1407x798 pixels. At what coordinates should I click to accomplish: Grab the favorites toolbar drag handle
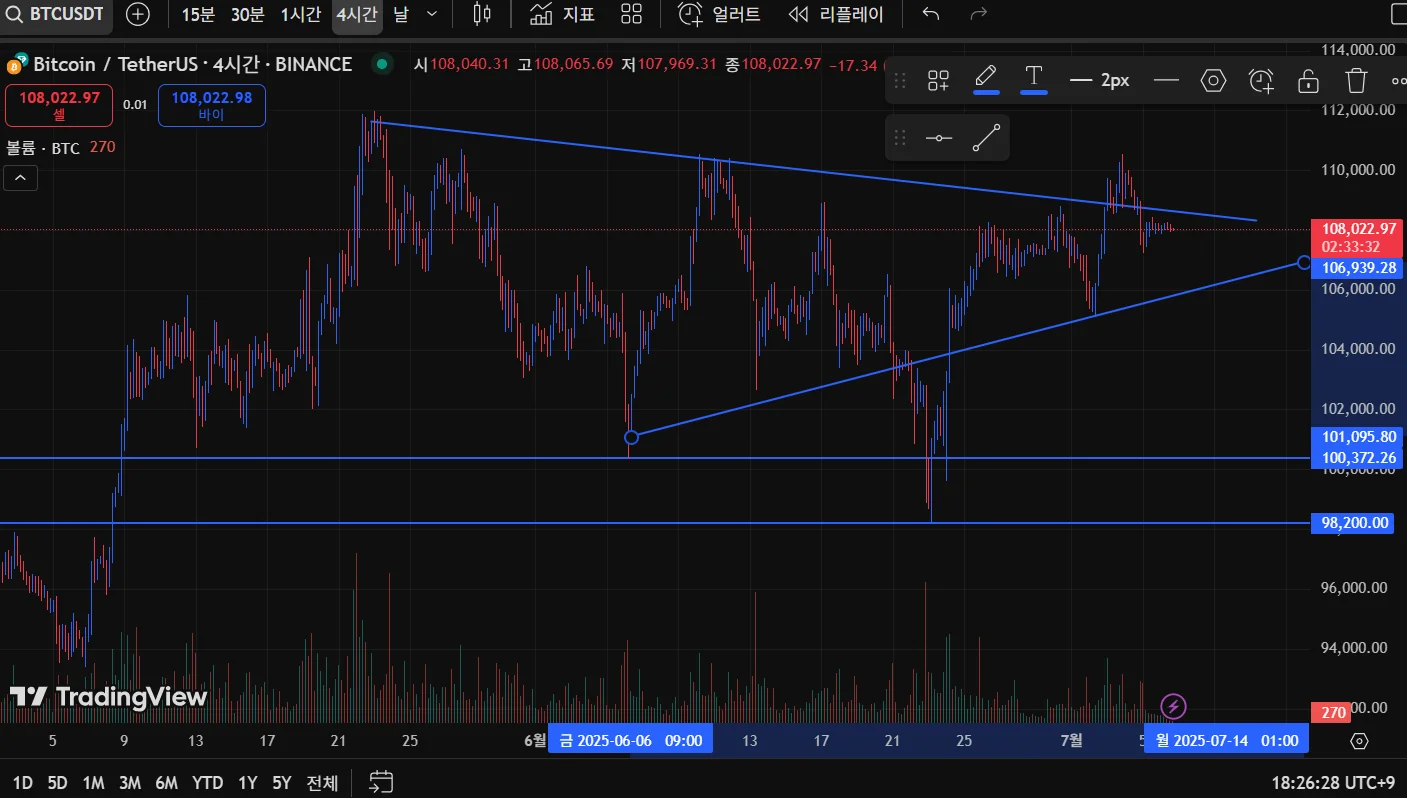(x=900, y=138)
